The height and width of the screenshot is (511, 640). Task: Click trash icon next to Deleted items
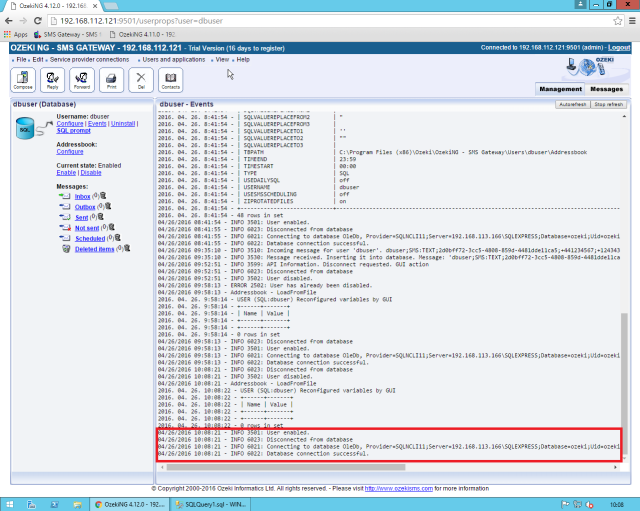pyautogui.click(x=127, y=248)
